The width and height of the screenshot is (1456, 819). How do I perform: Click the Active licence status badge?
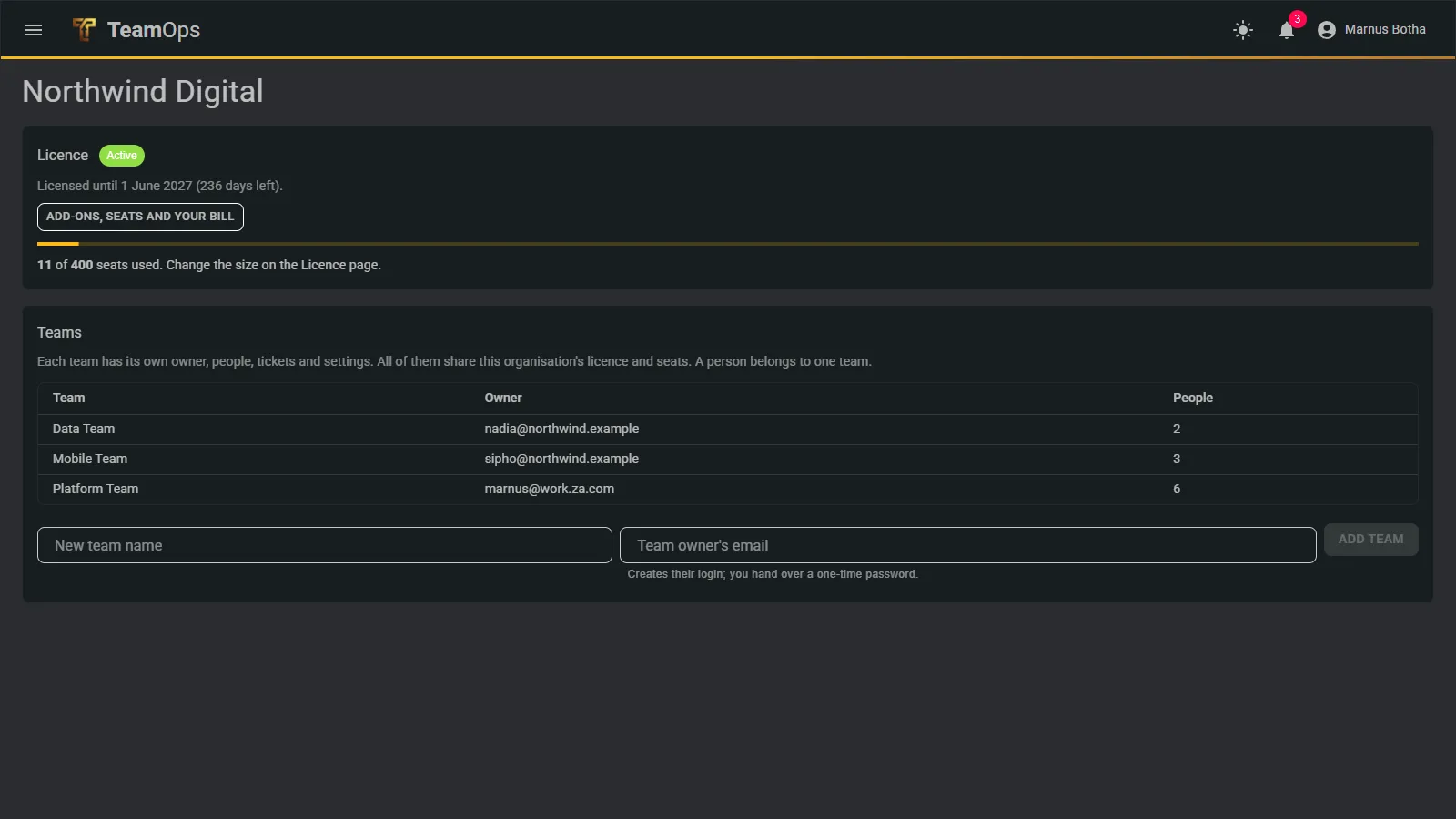click(122, 156)
